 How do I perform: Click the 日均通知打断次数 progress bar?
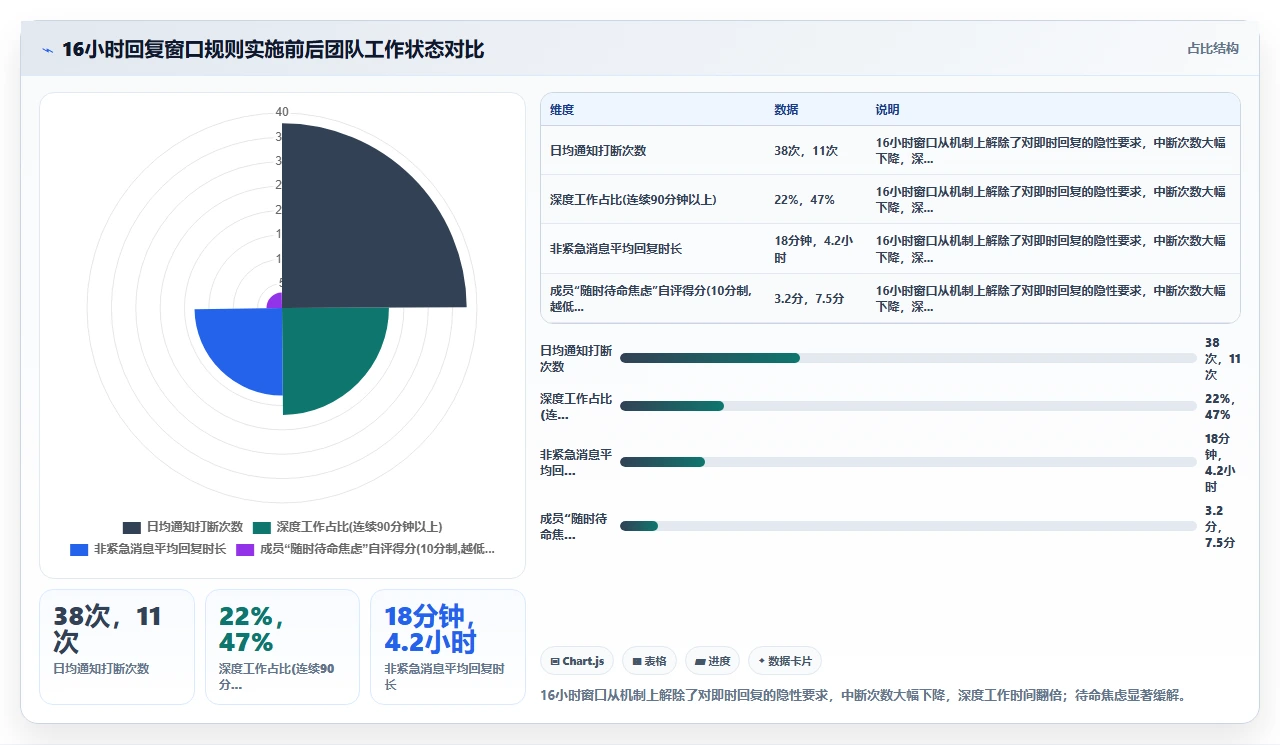click(x=908, y=358)
